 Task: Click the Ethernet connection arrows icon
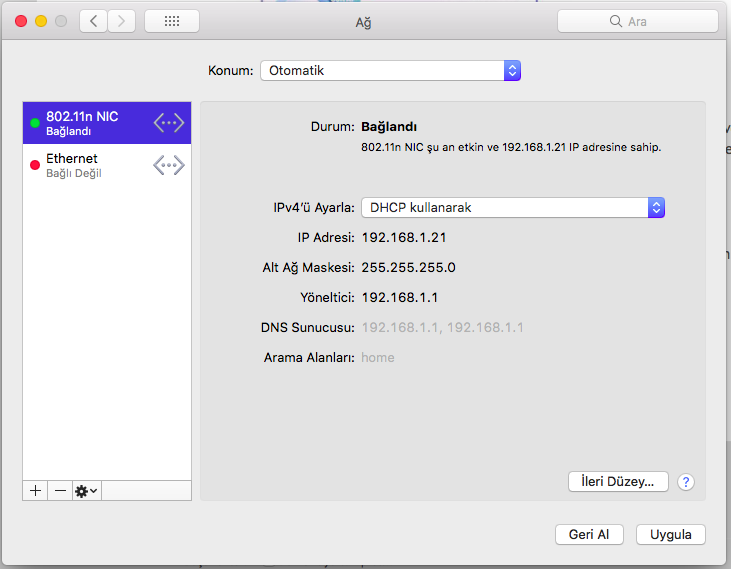click(x=169, y=165)
